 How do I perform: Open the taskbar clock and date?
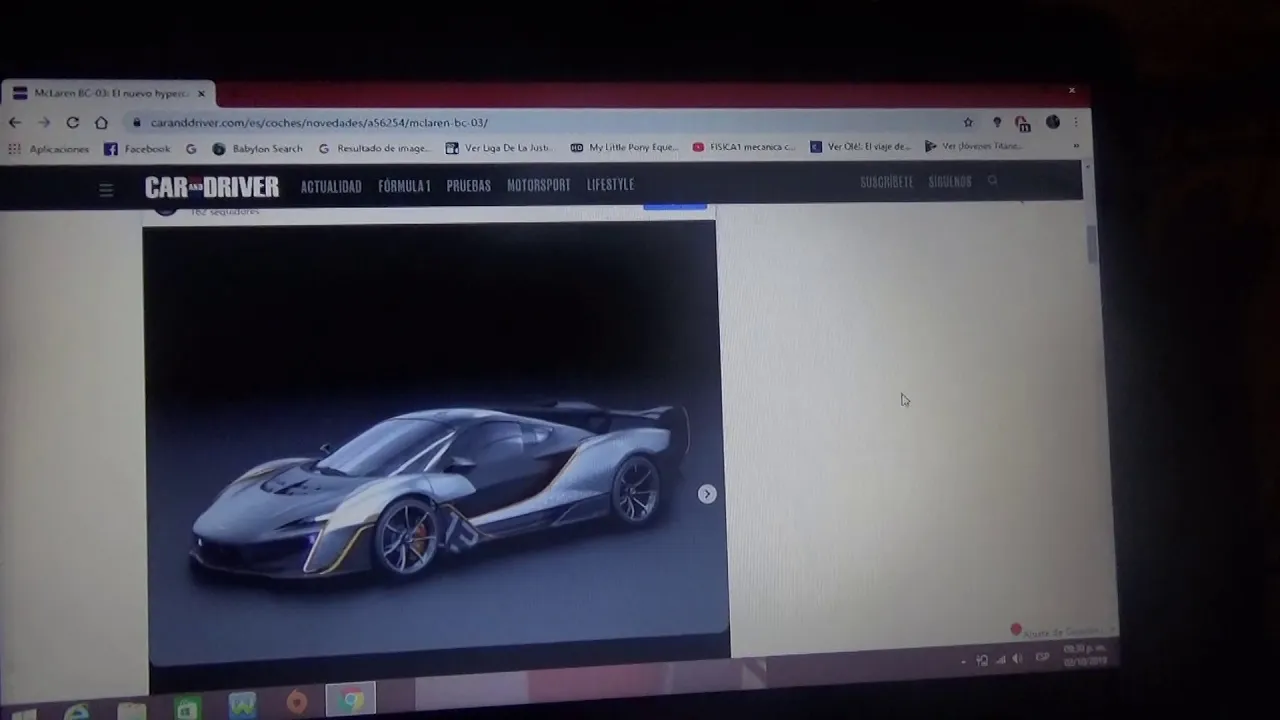[1085, 656]
